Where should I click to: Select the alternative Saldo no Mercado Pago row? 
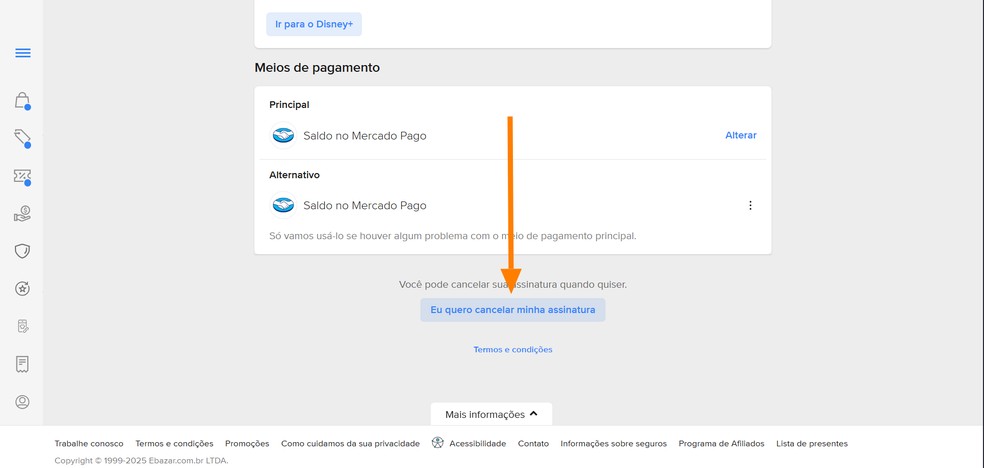tap(364, 205)
